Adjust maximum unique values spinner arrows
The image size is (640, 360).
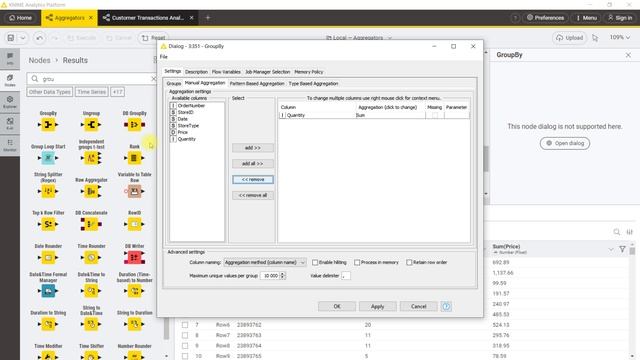(x=283, y=276)
